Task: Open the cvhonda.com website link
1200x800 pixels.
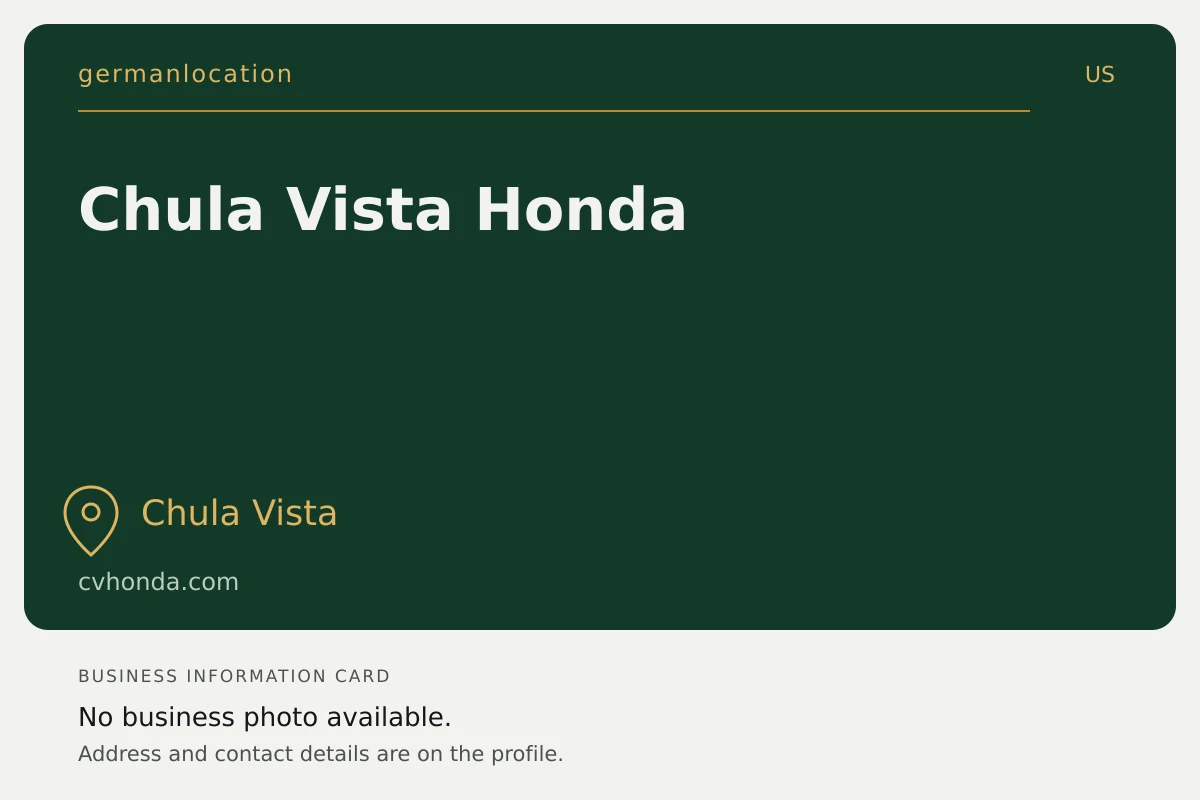Action: 159,582
